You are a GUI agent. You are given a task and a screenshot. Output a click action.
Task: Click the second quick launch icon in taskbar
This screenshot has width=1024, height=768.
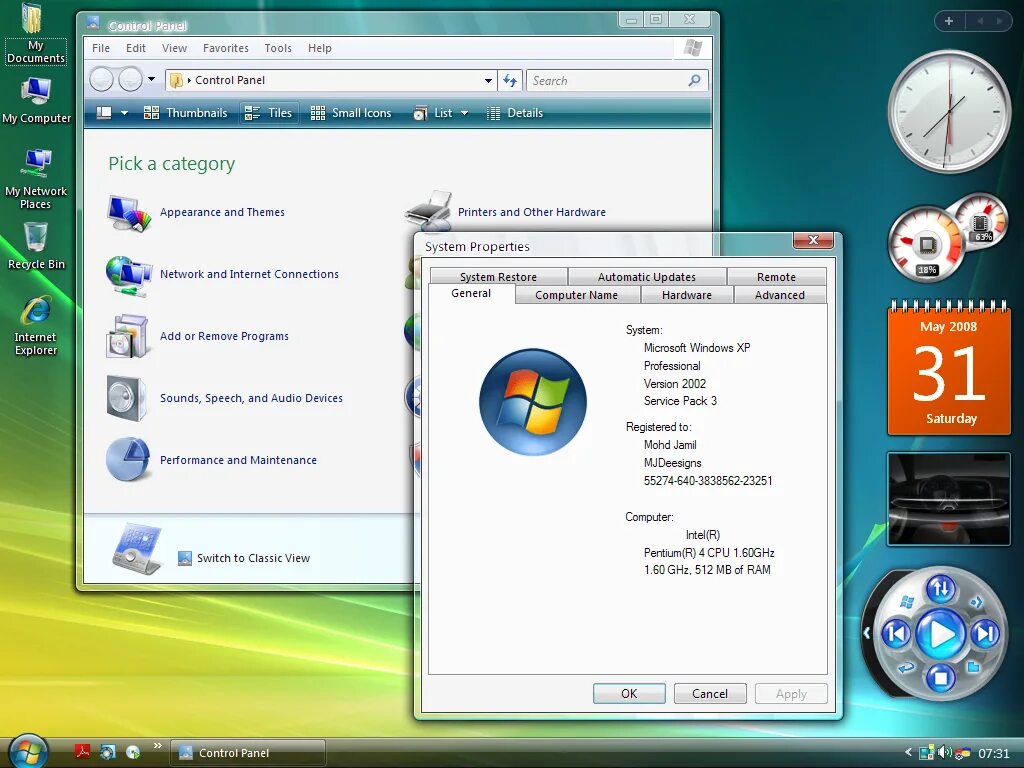[x=107, y=752]
